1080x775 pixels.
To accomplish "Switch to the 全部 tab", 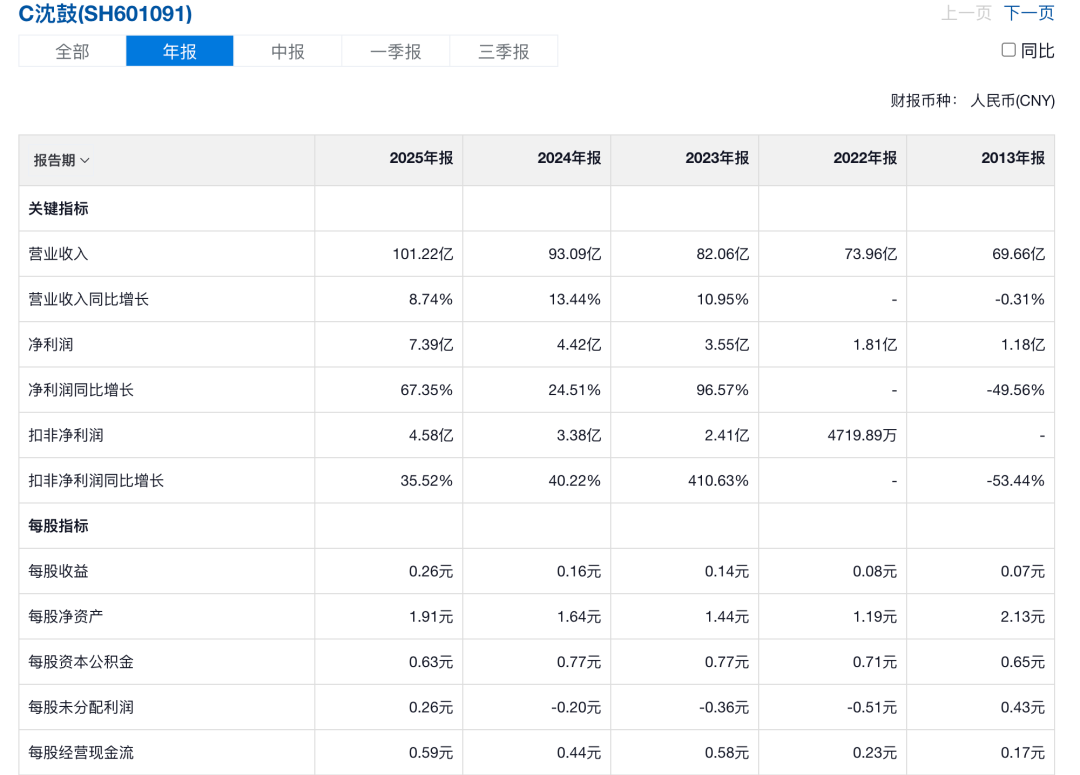I will coord(72,52).
